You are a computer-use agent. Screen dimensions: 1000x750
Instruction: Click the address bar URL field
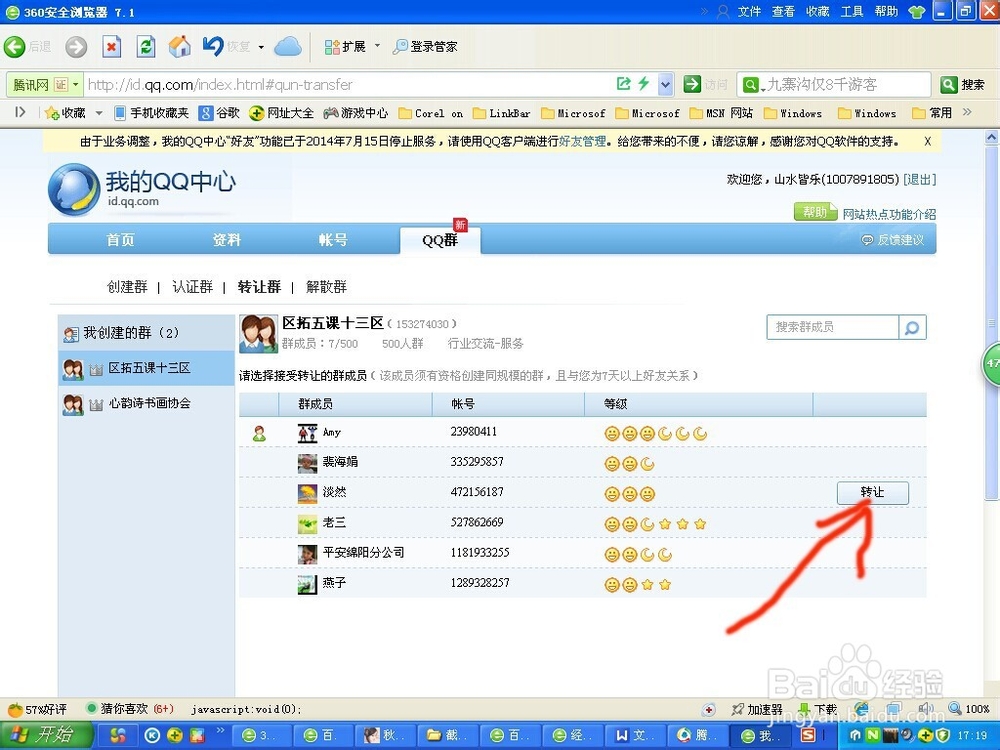pos(348,84)
